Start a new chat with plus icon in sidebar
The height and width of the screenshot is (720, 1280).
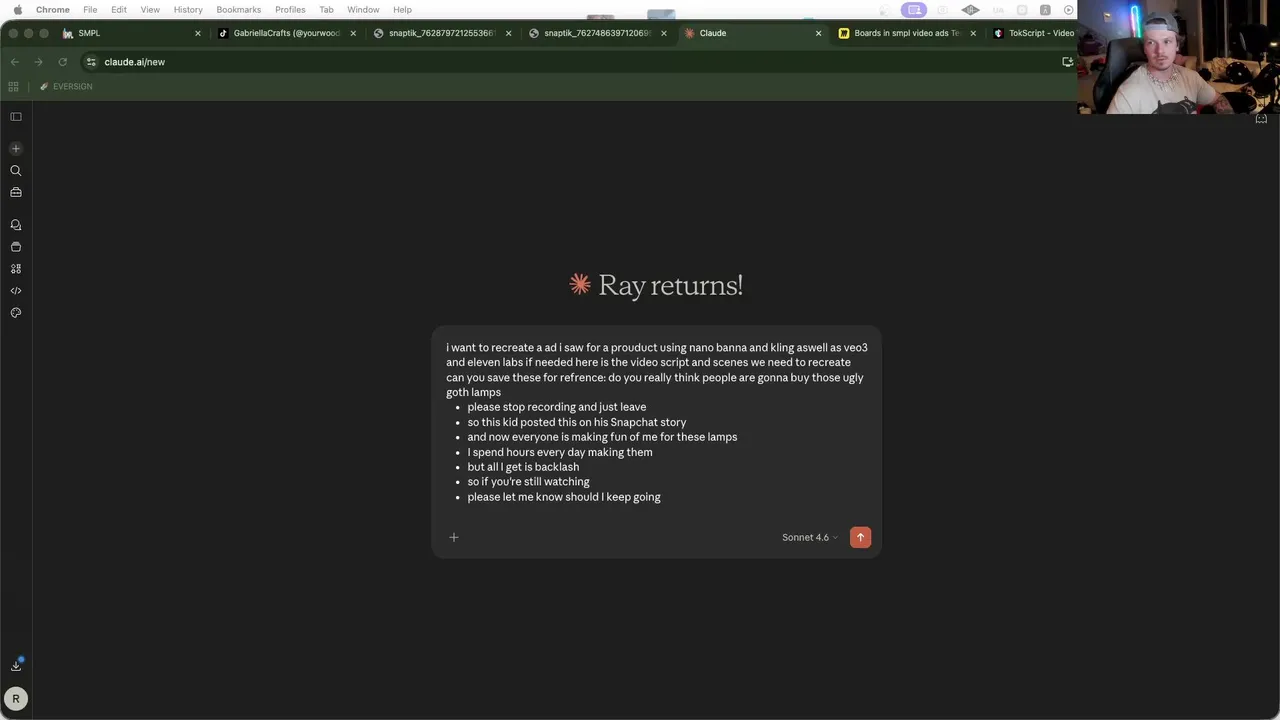(16, 149)
